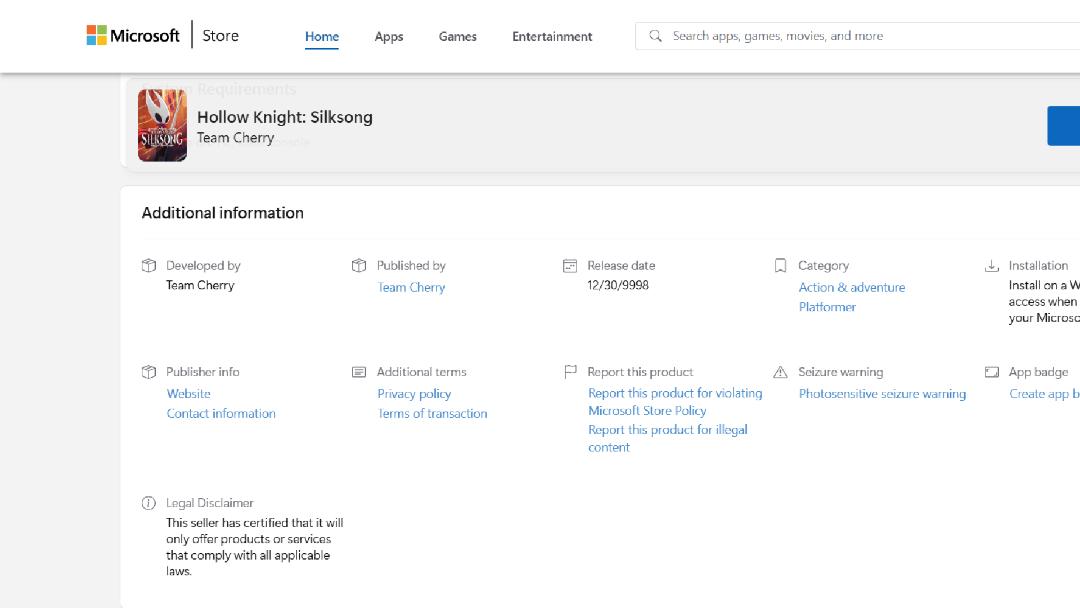
Task: Click the Hollow Knight Silksong thumbnail
Action: [162, 125]
